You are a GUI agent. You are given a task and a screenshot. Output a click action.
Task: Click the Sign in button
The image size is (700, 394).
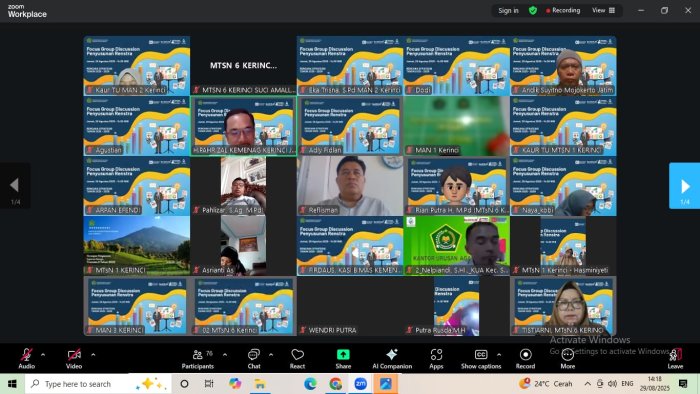pos(508,10)
